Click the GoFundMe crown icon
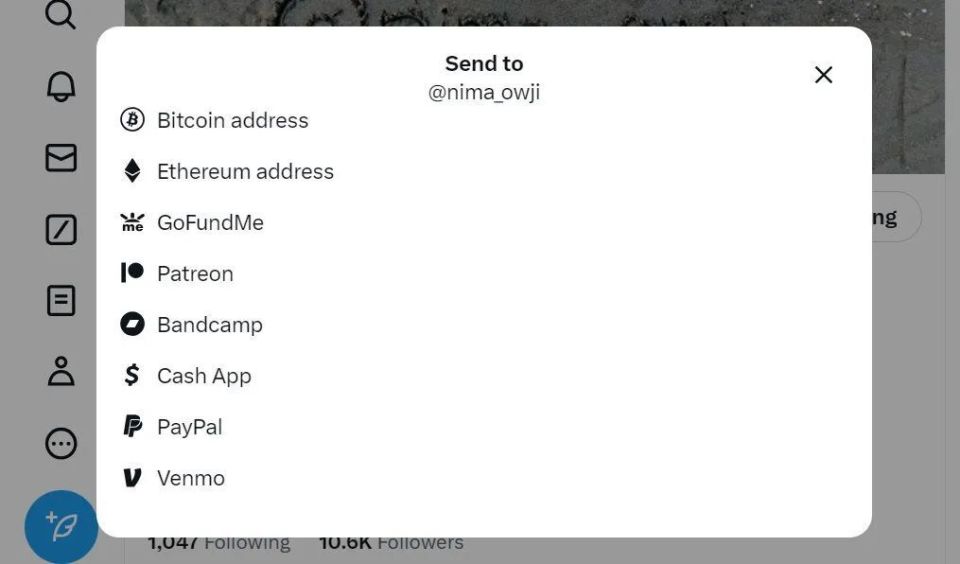Screen dimensions: 960x564 pos(132,222)
